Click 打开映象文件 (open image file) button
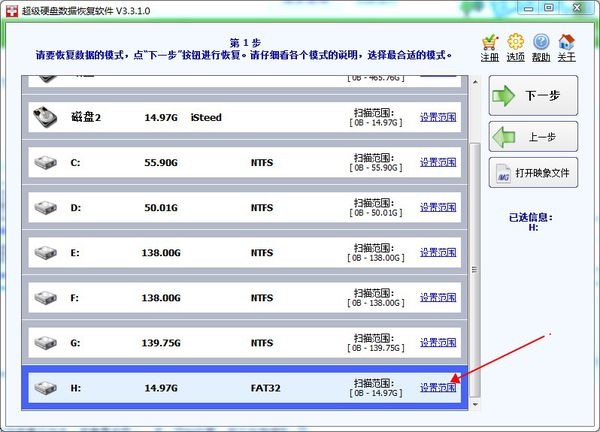The width and height of the screenshot is (600, 432). click(x=534, y=173)
